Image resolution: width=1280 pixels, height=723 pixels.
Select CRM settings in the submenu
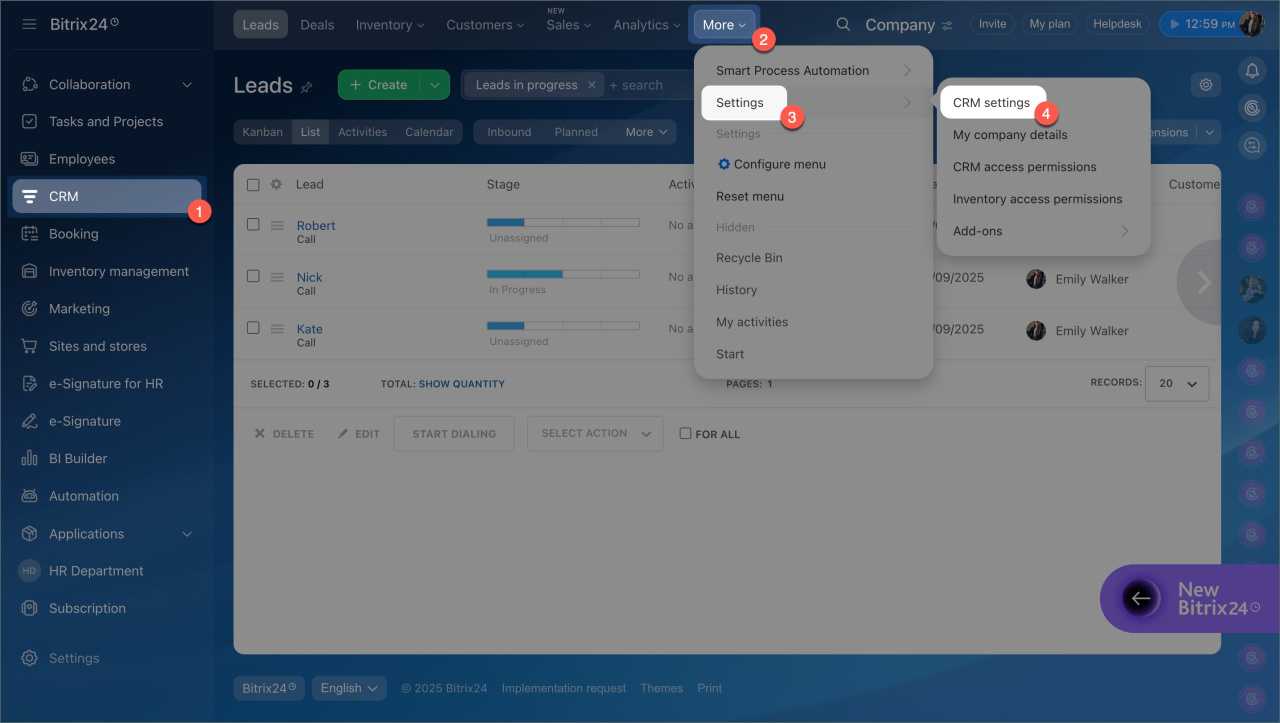click(991, 103)
